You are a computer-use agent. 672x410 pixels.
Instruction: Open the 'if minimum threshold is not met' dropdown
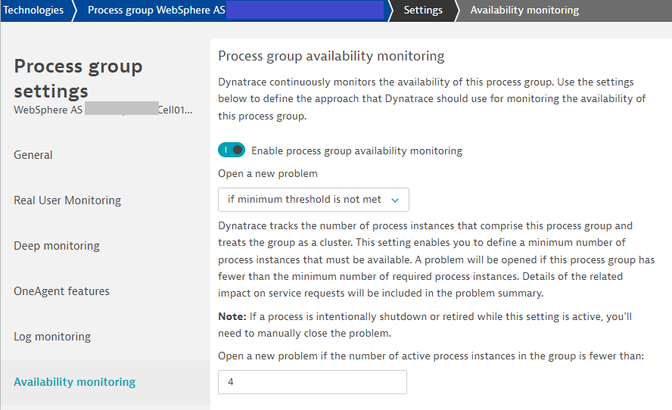pyautogui.click(x=313, y=200)
